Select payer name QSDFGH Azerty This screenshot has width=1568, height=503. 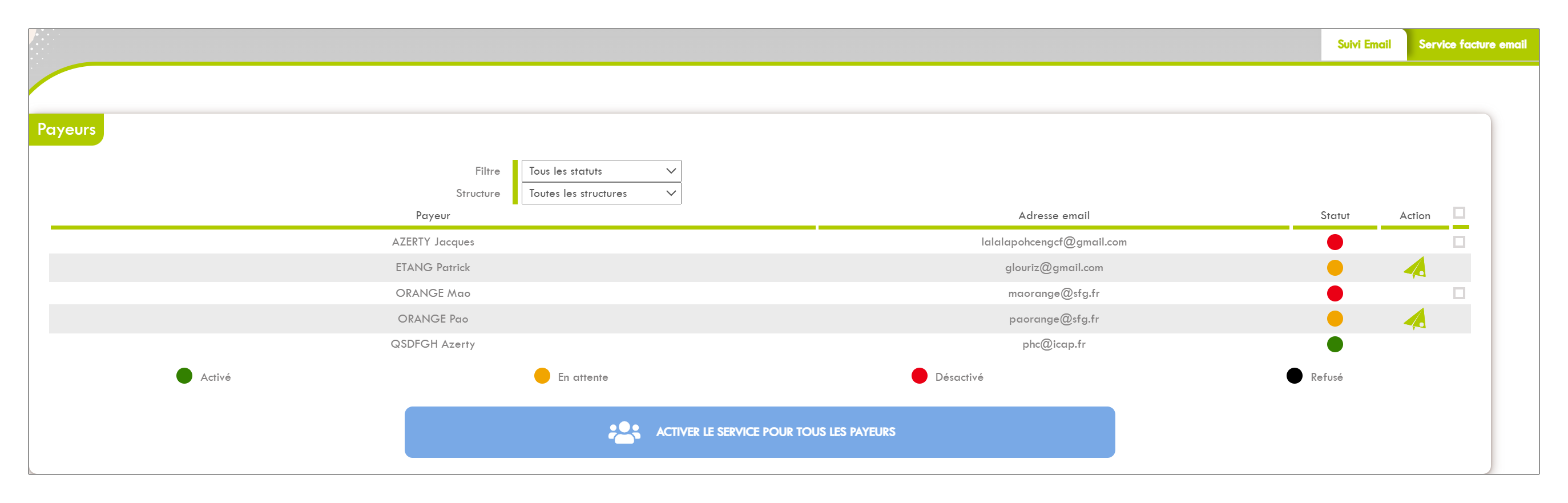[433, 344]
